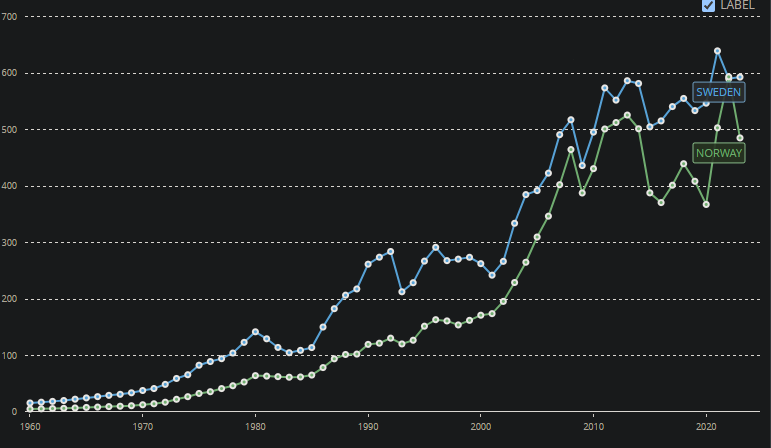Image resolution: width=771 pixels, height=448 pixels.
Task: Click the 400 y-axis label
Action: [x=9, y=186]
